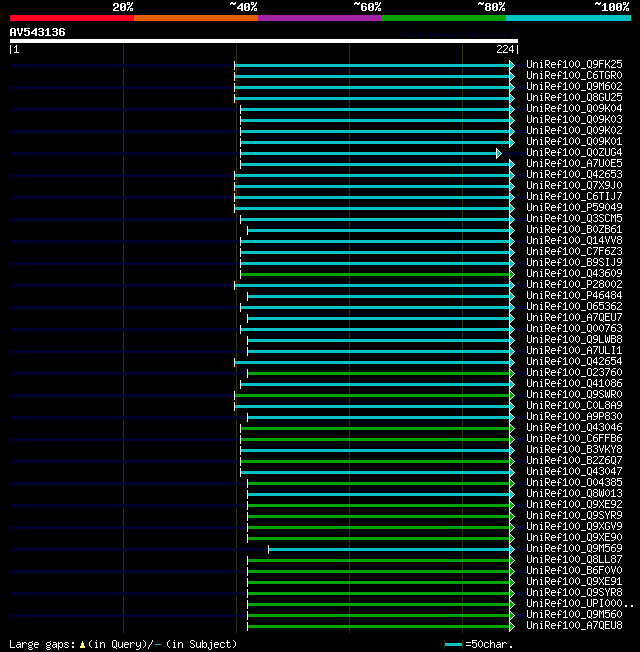Click the UniRef100_Q42653 label
Image resolution: width=640 pixels, height=652 pixels.
574,175
